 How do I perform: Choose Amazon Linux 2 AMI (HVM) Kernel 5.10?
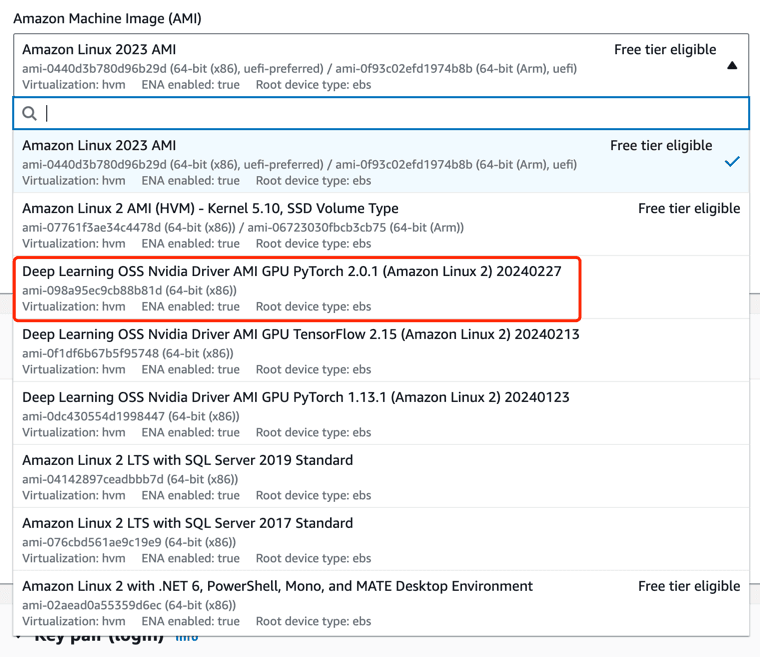click(x=210, y=209)
